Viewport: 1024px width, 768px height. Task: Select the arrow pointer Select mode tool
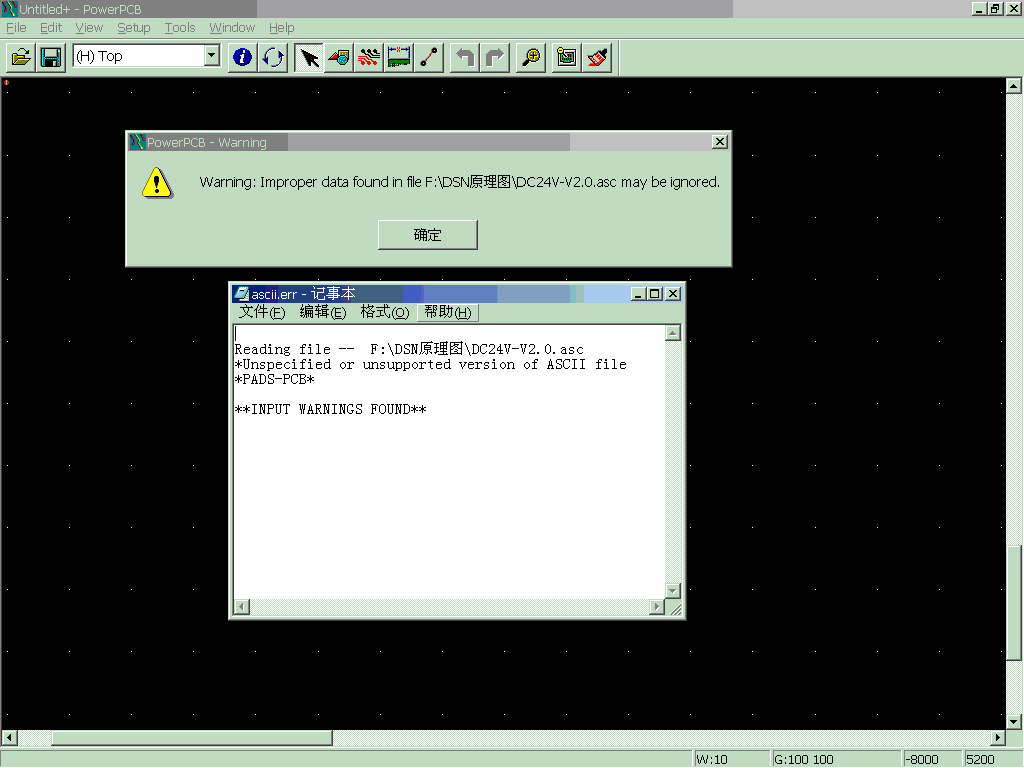309,57
